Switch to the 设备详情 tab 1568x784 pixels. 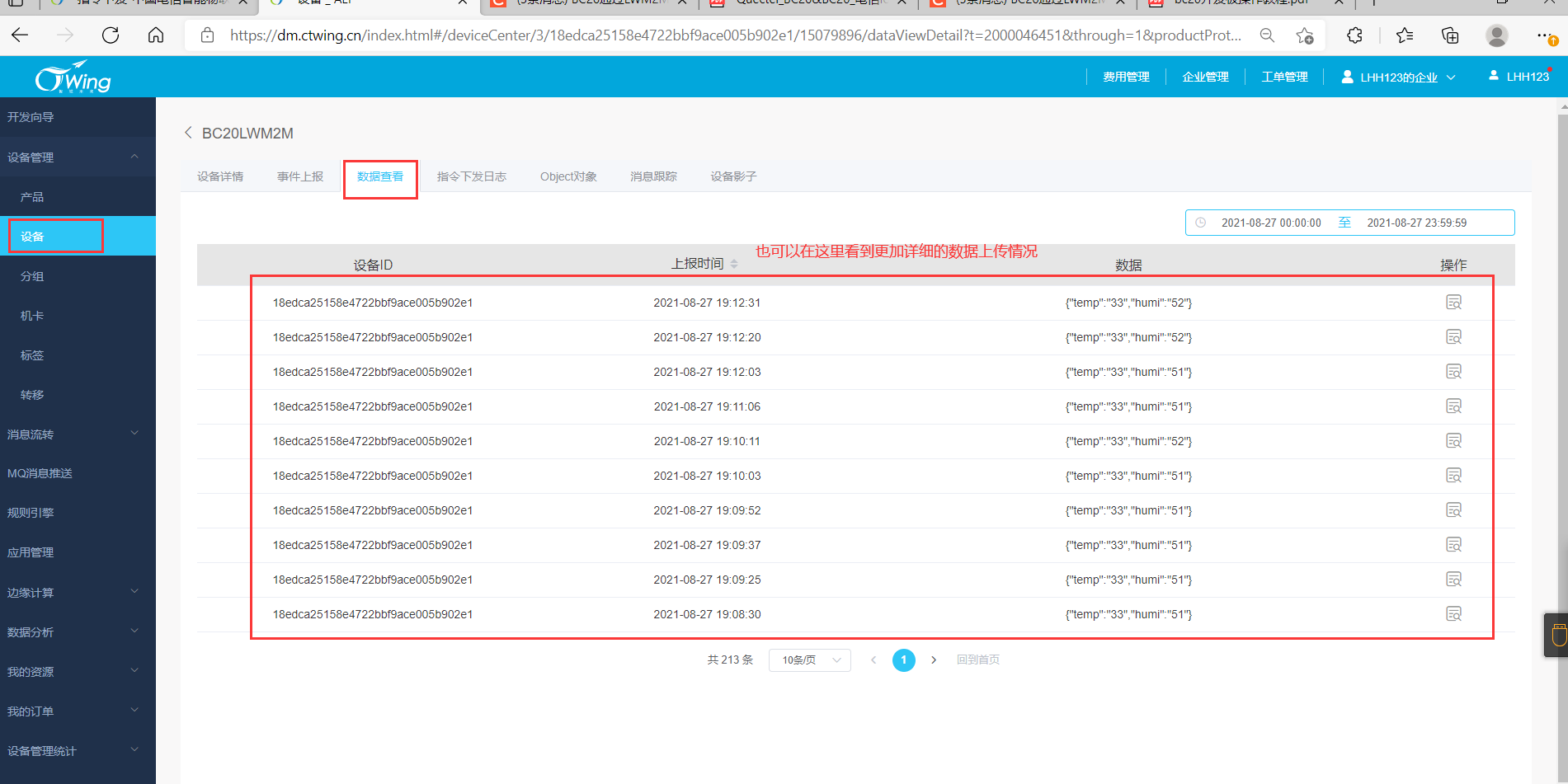tap(220, 176)
